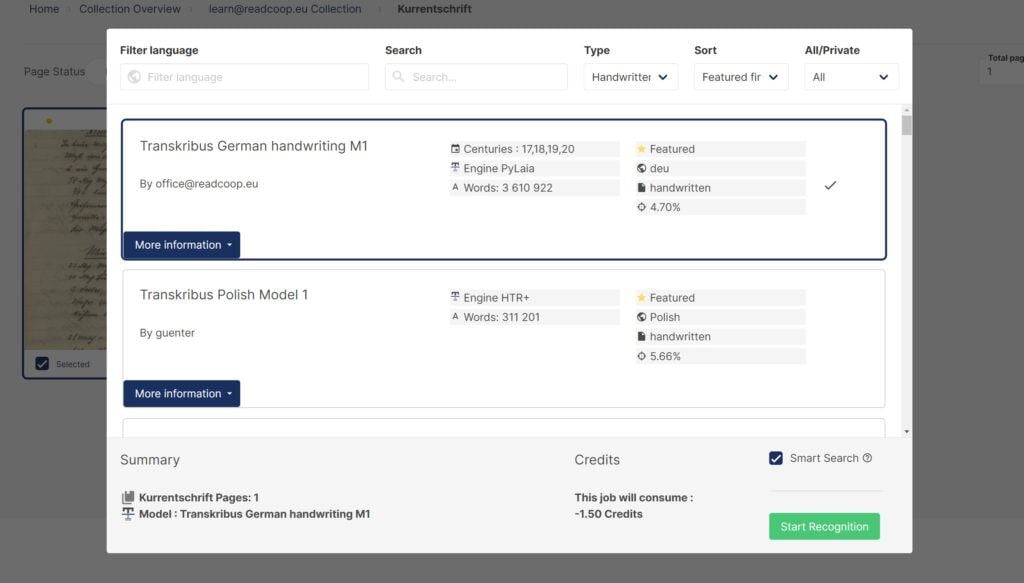Navigate to Home breadcrumb
This screenshot has width=1024, height=583.
(44, 9)
